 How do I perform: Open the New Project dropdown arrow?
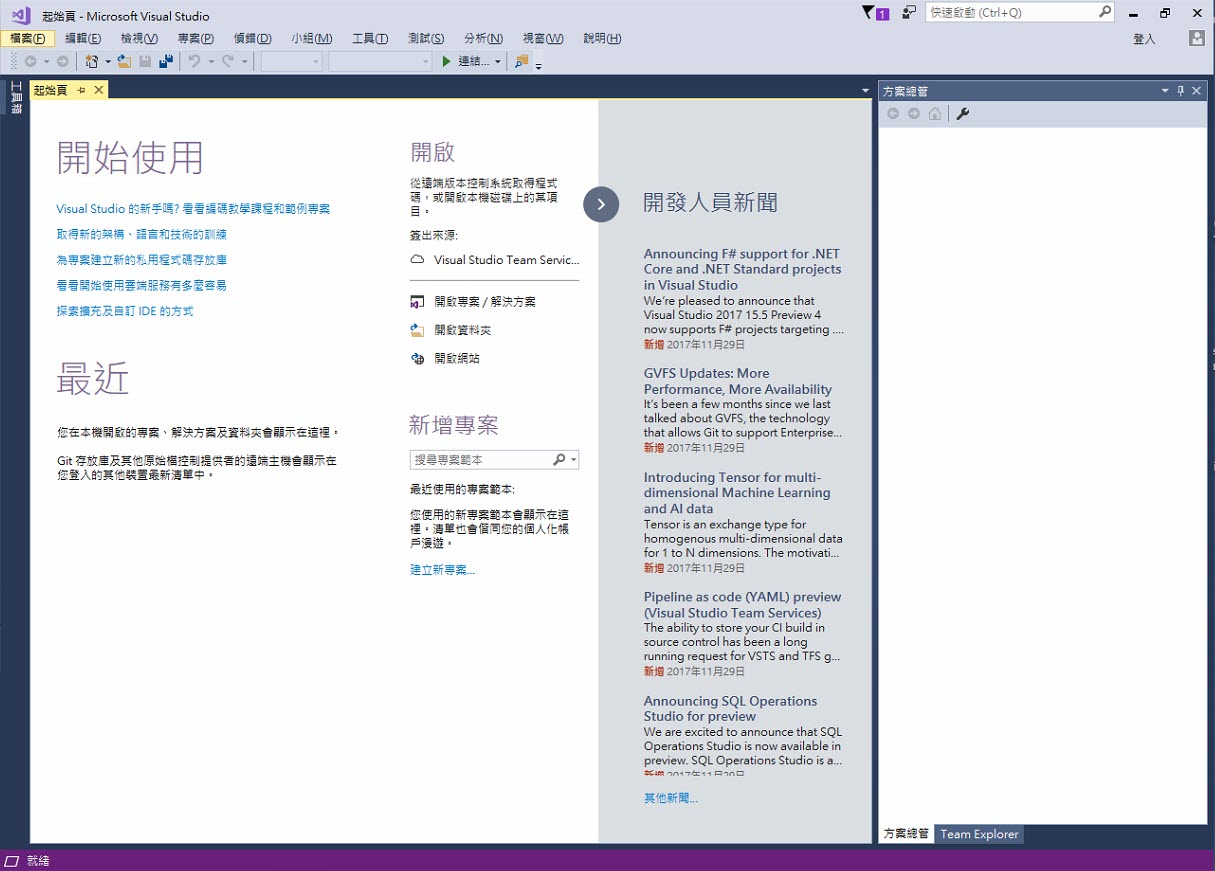(108, 62)
